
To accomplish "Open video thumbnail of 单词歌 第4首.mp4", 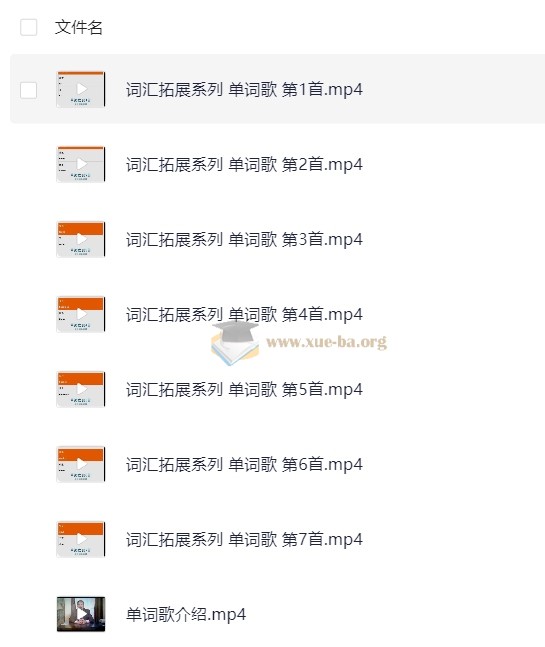I will coord(81,314).
